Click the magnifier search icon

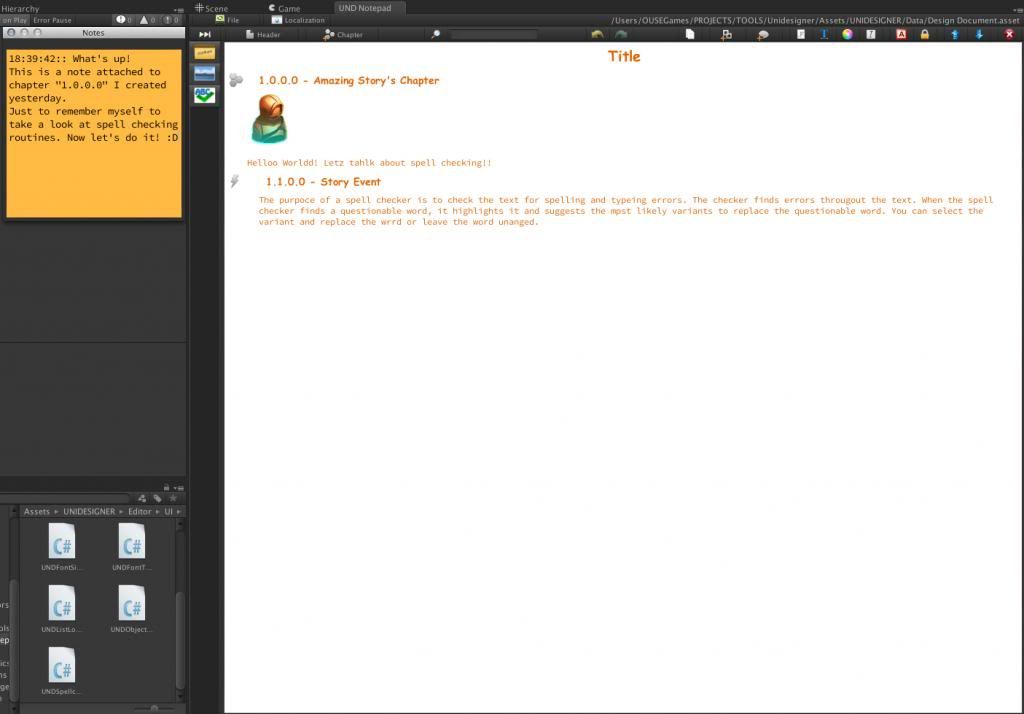coord(435,34)
